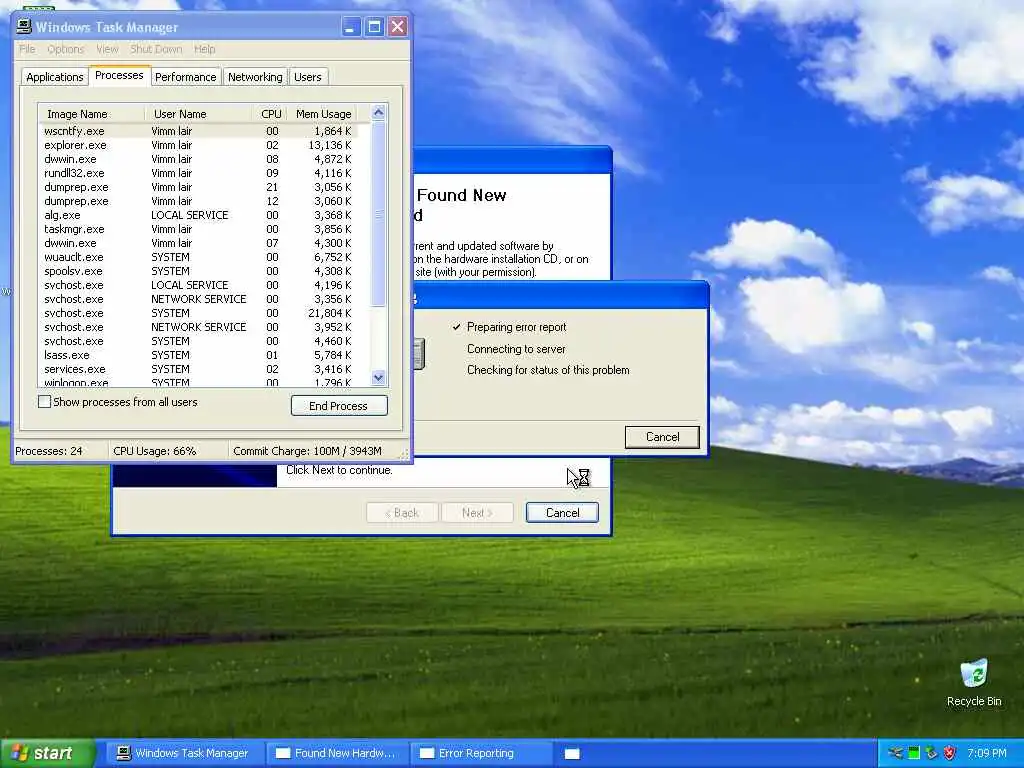Select the taskmgr.exe process row
Image resolution: width=1024 pixels, height=768 pixels.
(198, 229)
